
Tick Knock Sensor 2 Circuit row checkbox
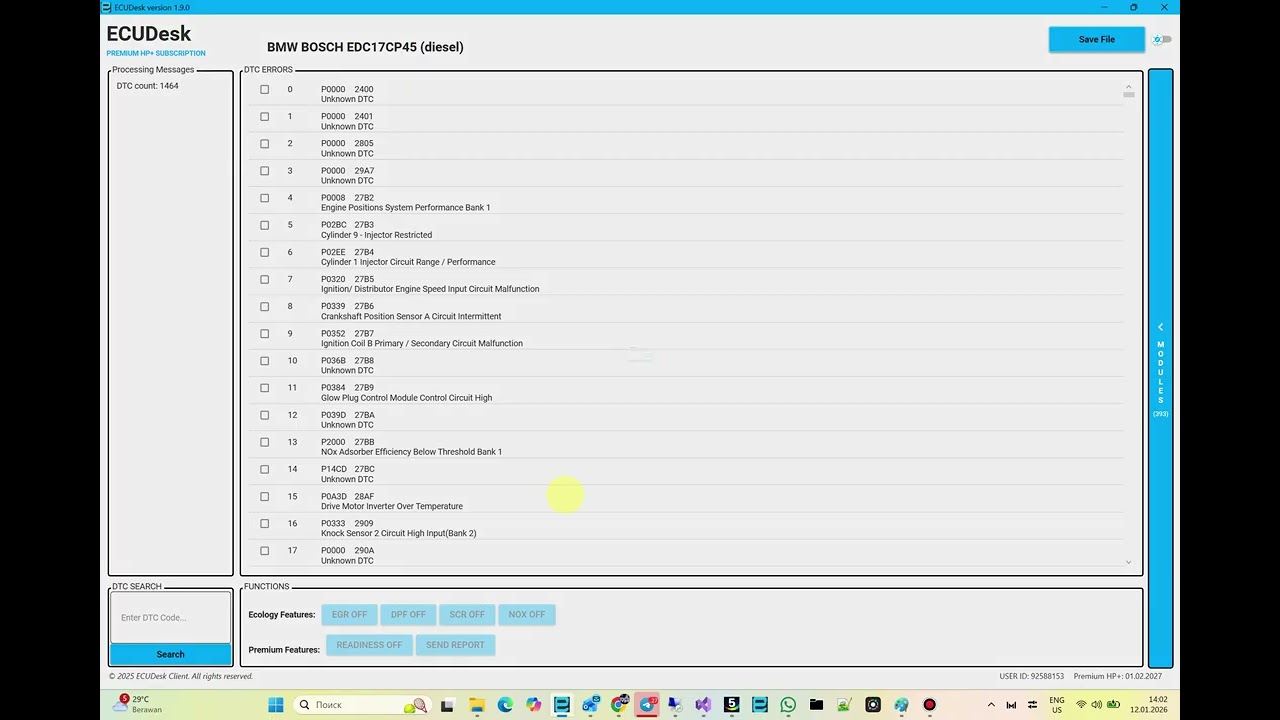click(x=265, y=523)
